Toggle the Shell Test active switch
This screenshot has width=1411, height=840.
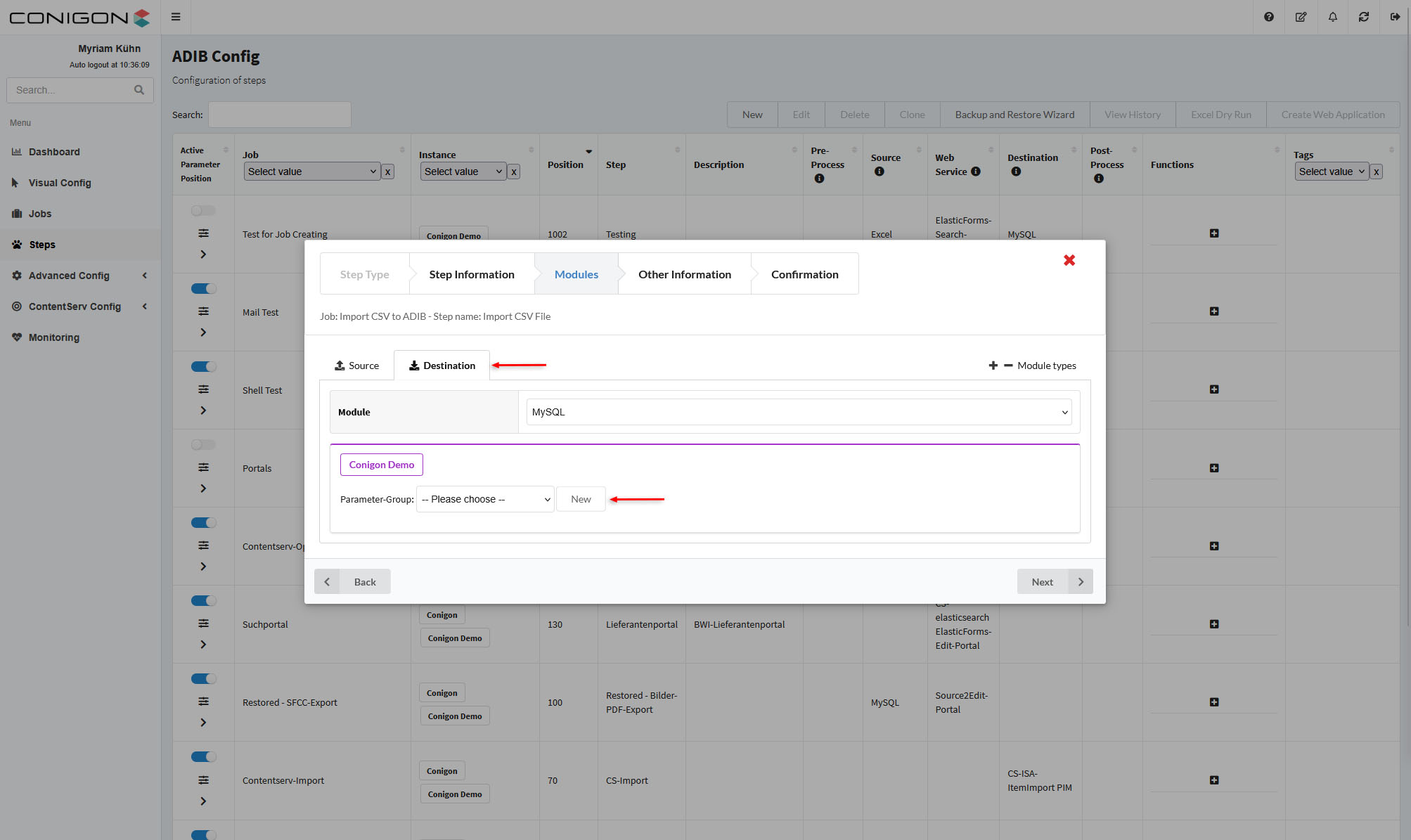coord(203,366)
